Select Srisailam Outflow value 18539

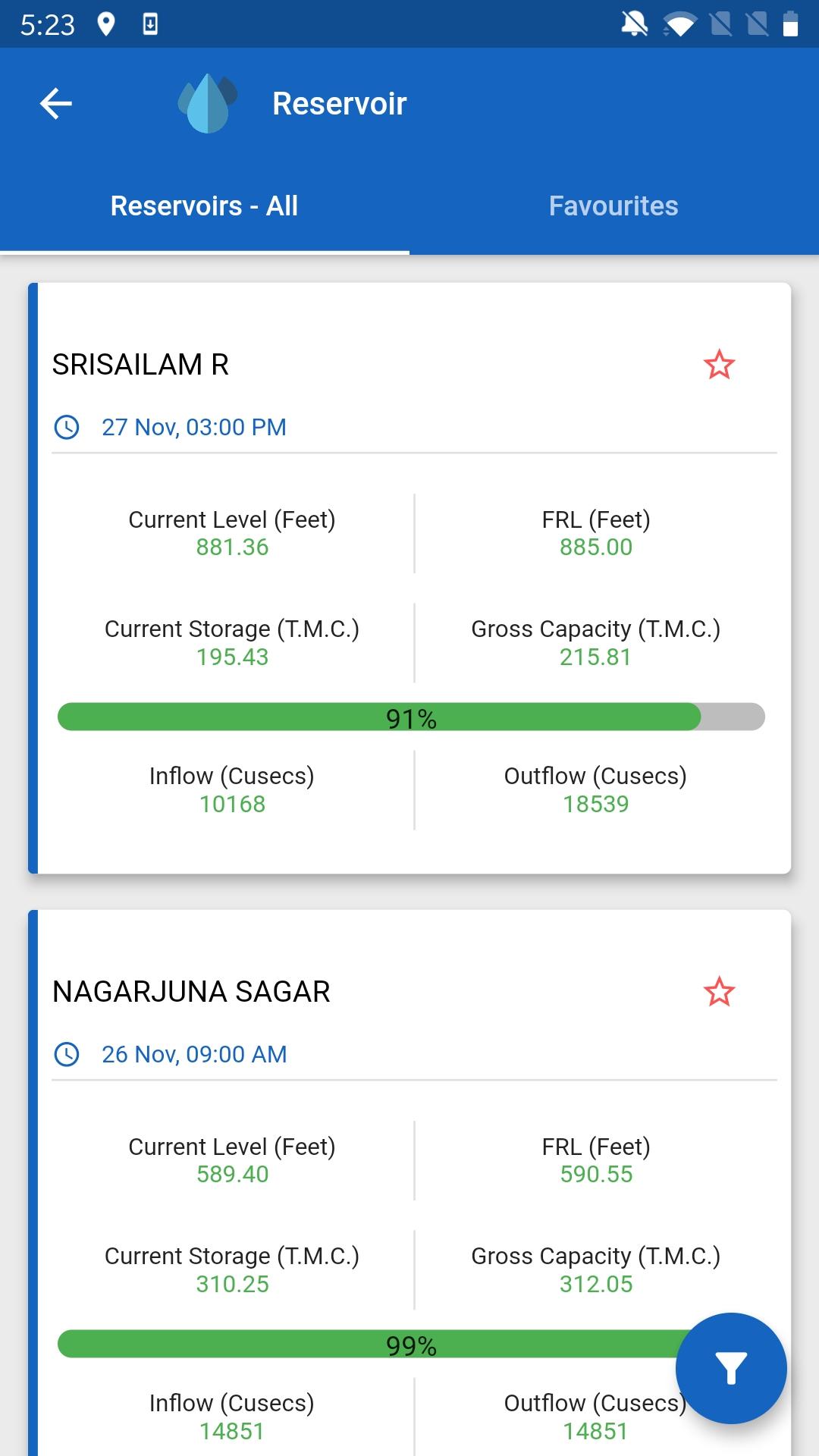coord(596,804)
